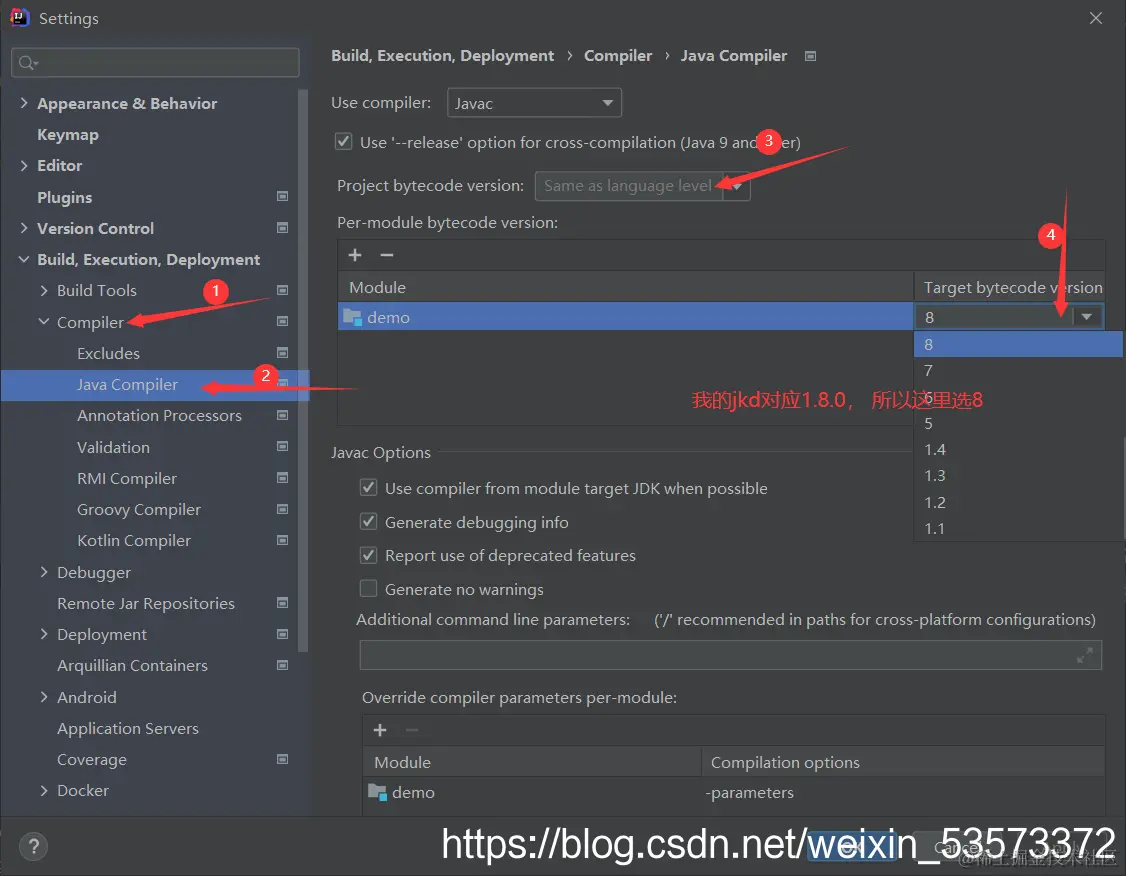Viewport: 1126px width, 876px height.
Task: Click '-parameters' compilation options cell
Action: click(902, 792)
